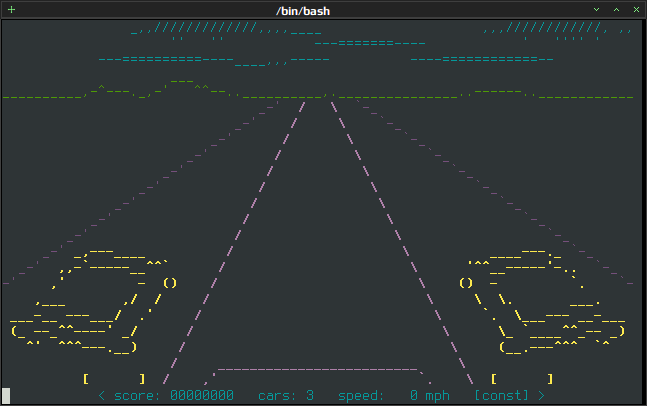Click the score: 00000000 readout
The width and height of the screenshot is (647, 406).
[x=174, y=396]
